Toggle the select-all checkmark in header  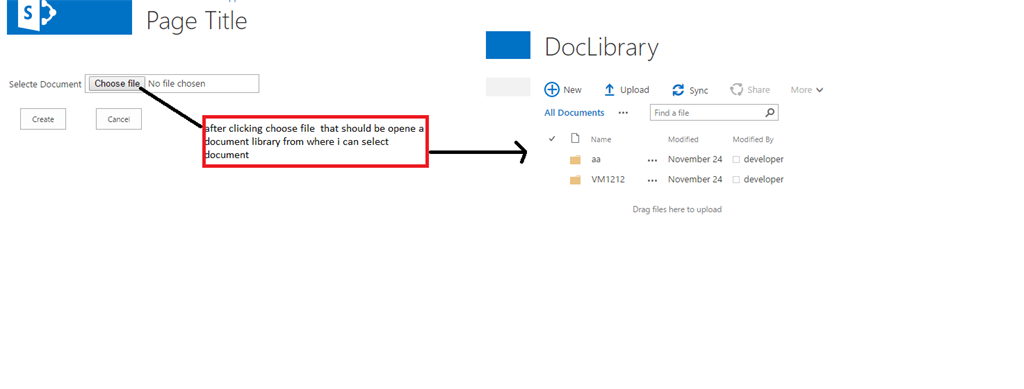point(552,138)
